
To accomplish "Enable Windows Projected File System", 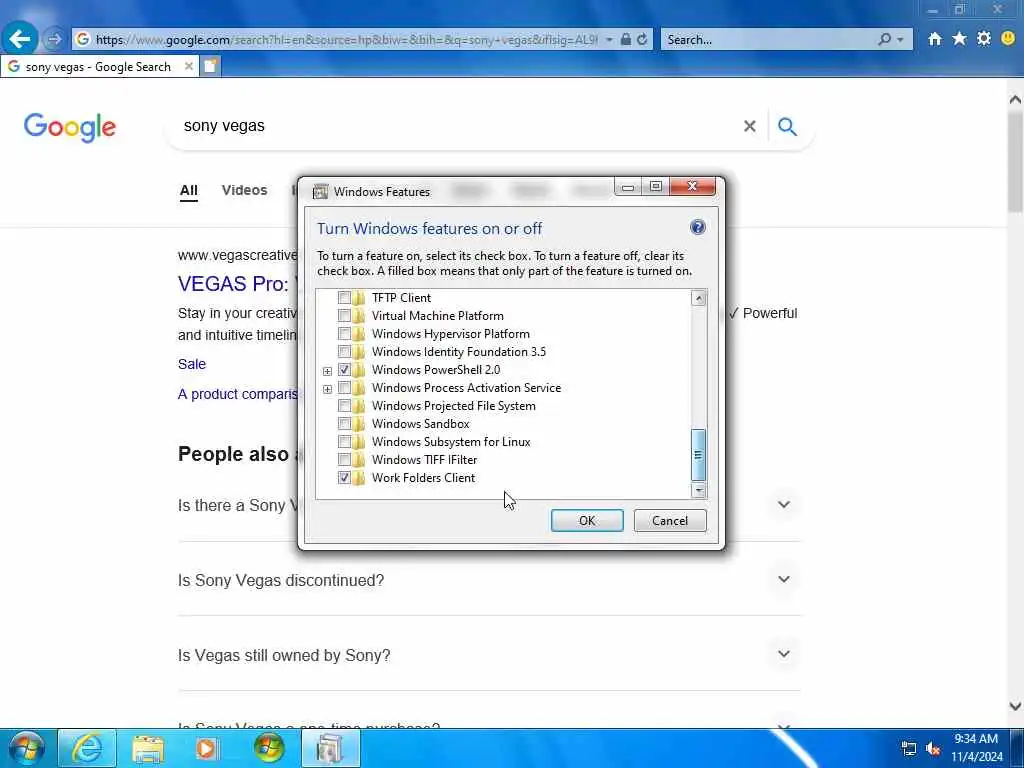I will coord(344,406).
